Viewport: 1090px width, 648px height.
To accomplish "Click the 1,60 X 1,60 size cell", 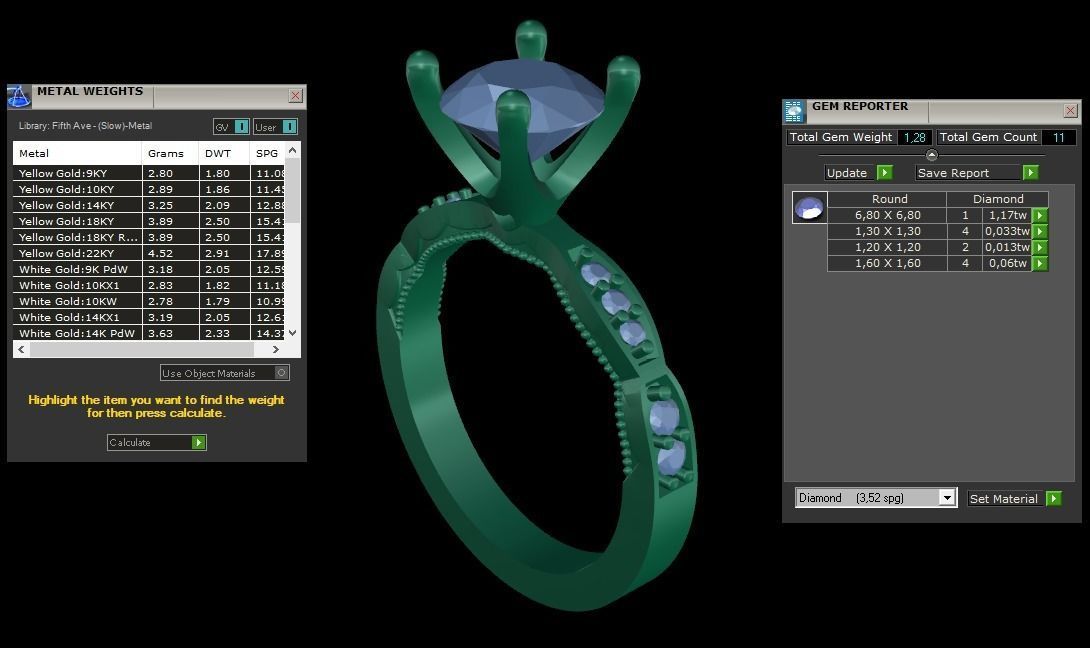I will 888,264.
